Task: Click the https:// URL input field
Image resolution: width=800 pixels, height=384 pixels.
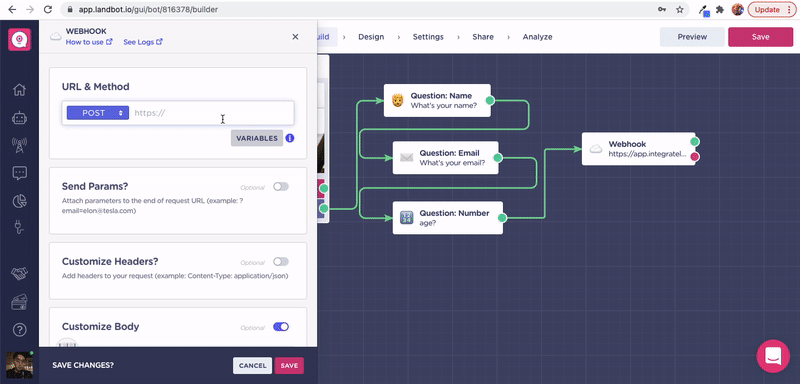Action: 212,113
